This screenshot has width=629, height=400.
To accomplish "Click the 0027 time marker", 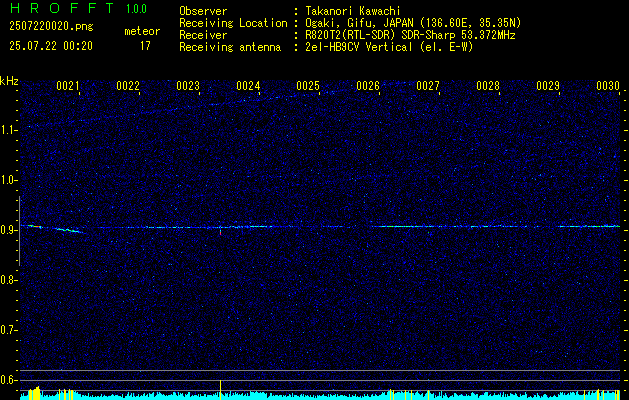I will coord(428,86).
